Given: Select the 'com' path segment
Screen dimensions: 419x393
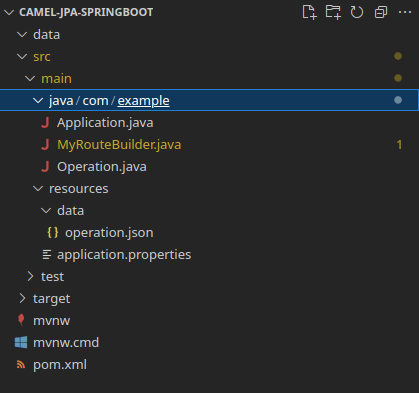Looking at the screenshot, I should pos(95,101).
